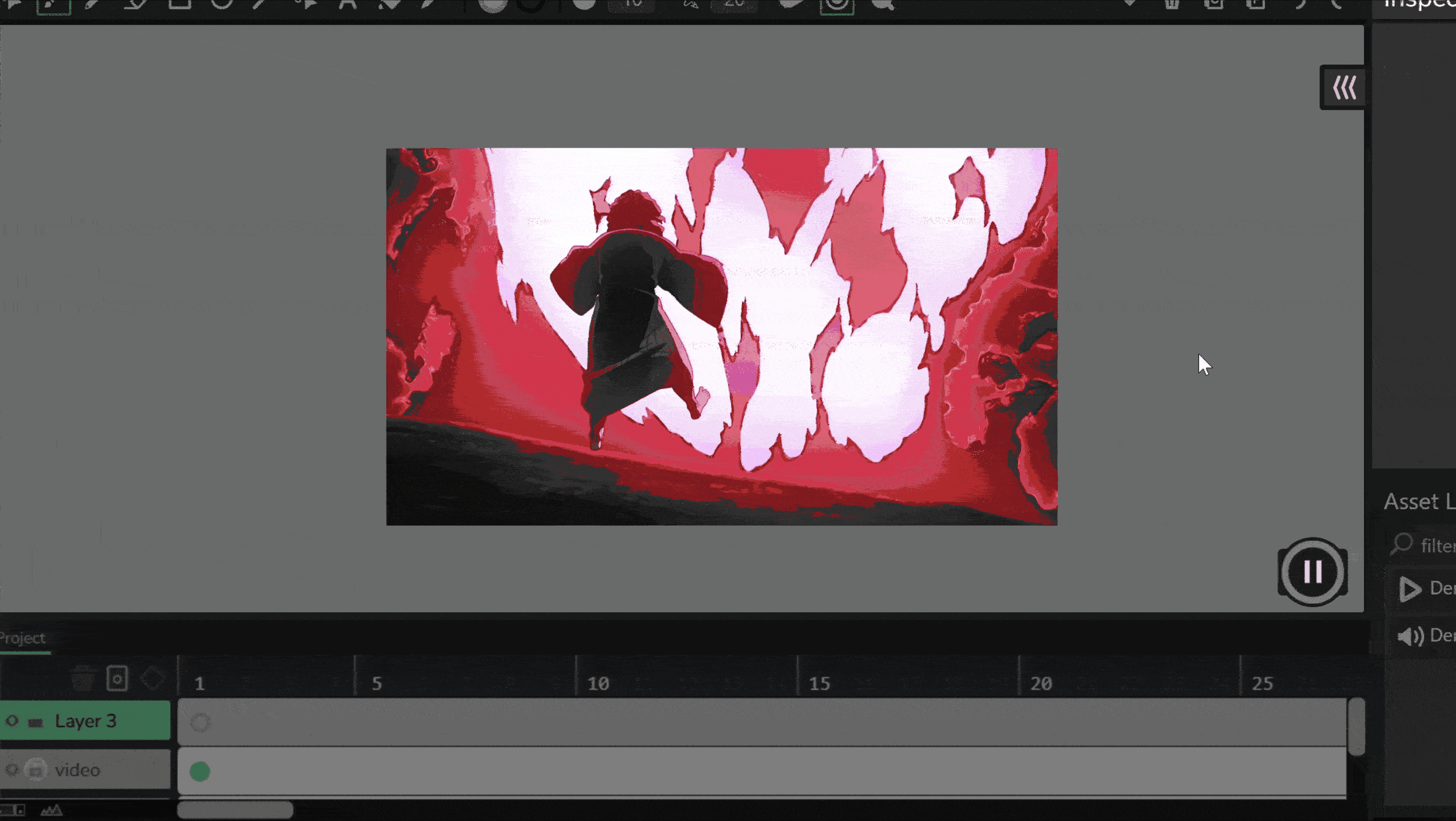Jump to frame 20 on the timeline ruler

pos(1041,683)
